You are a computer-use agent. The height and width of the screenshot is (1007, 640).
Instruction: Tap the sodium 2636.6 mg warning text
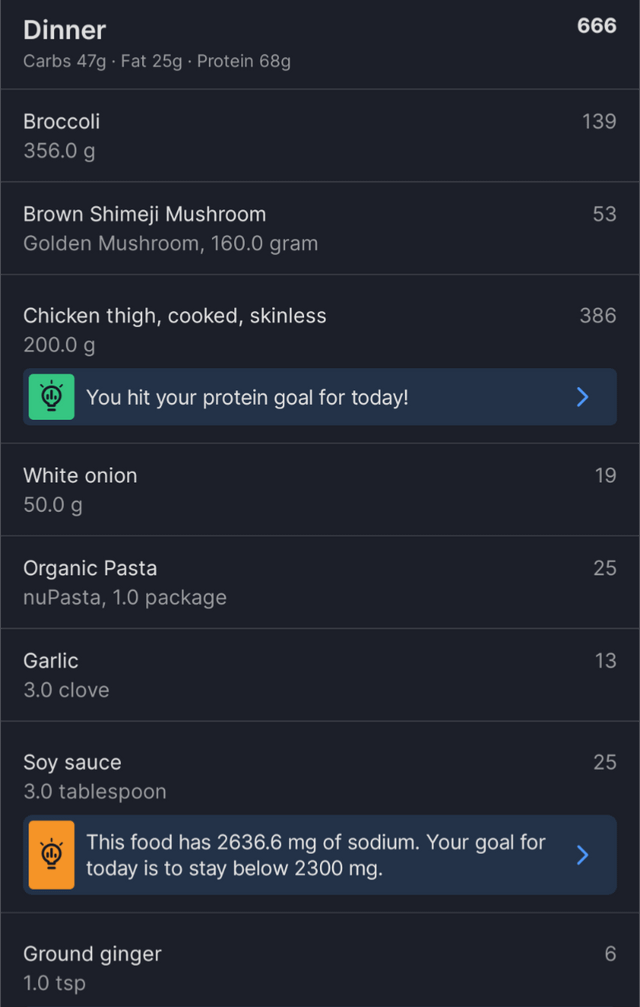point(316,855)
